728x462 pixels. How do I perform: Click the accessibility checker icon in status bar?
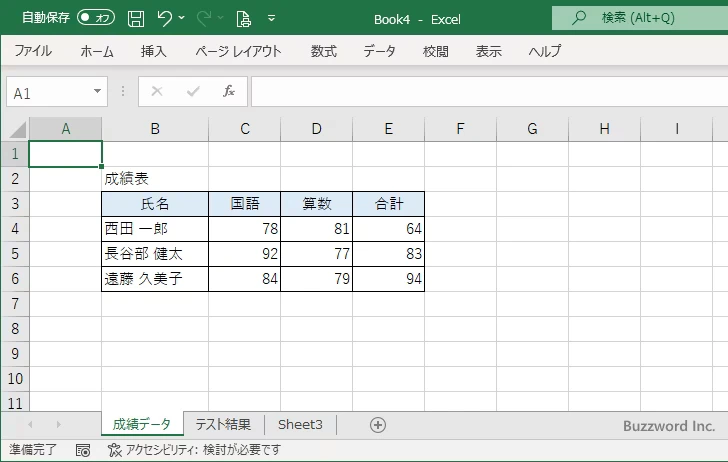[114, 451]
